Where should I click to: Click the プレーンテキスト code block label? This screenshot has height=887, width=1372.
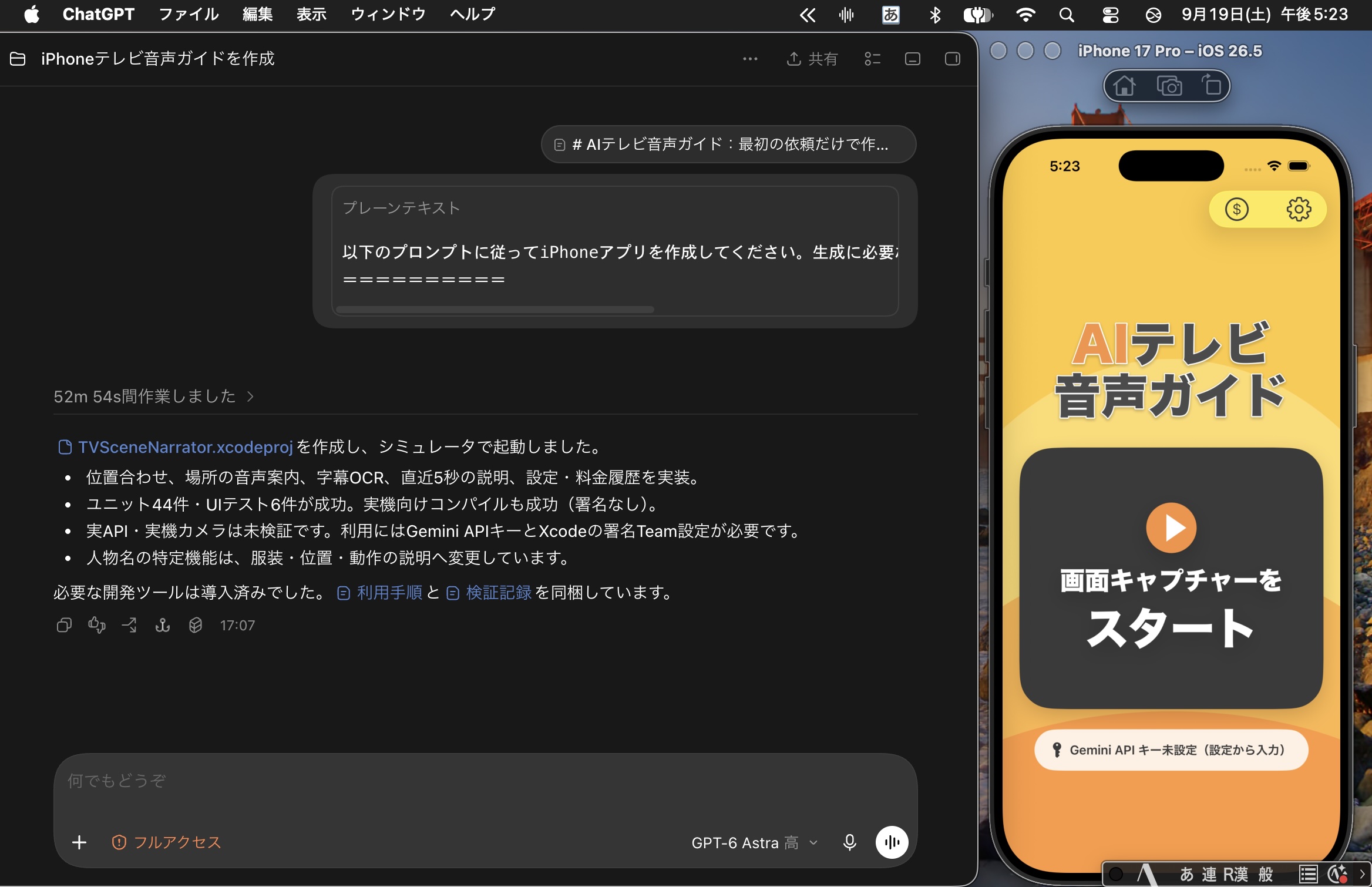click(401, 208)
